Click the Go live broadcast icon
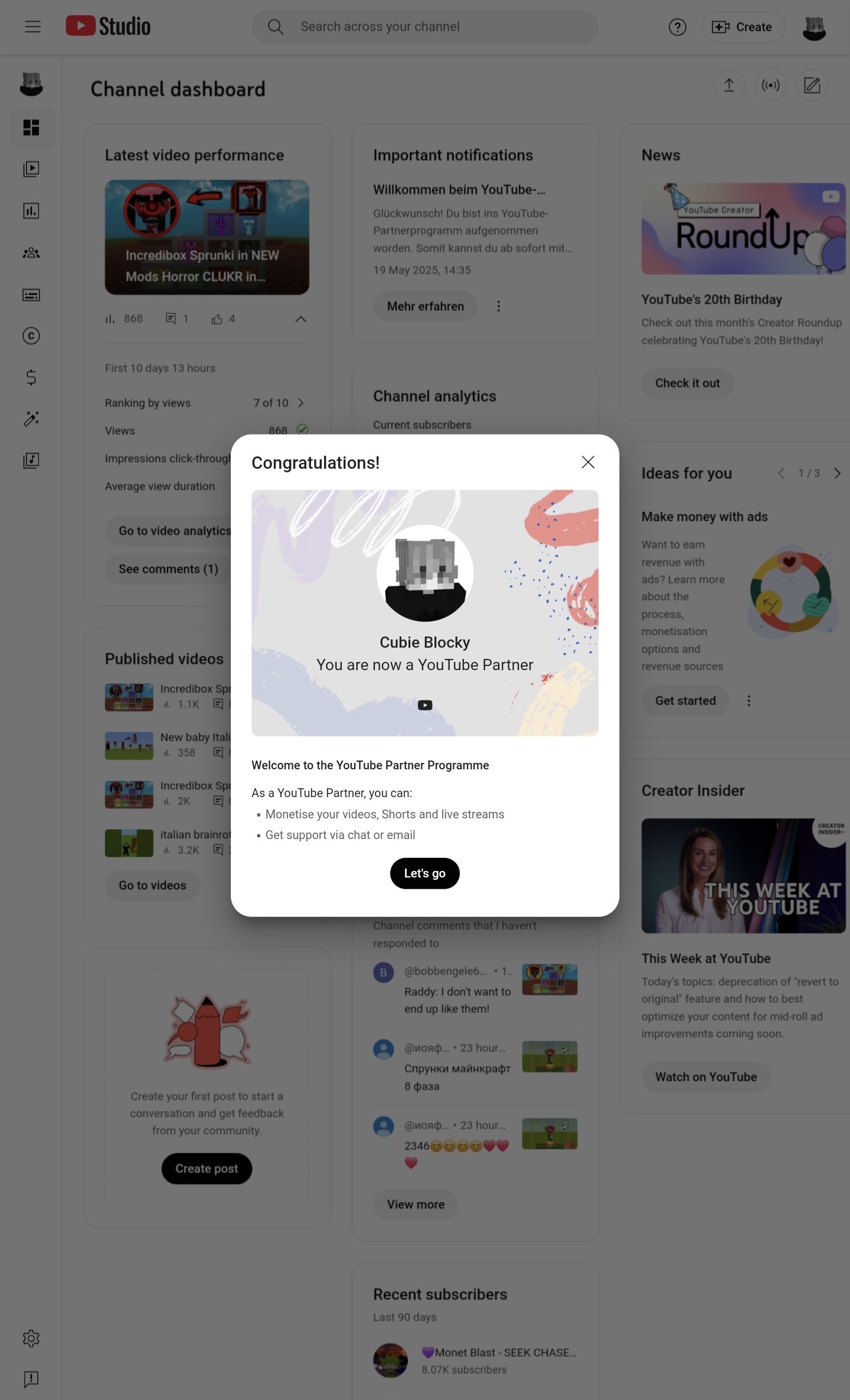Screen dimensions: 850x1400 pos(770,86)
